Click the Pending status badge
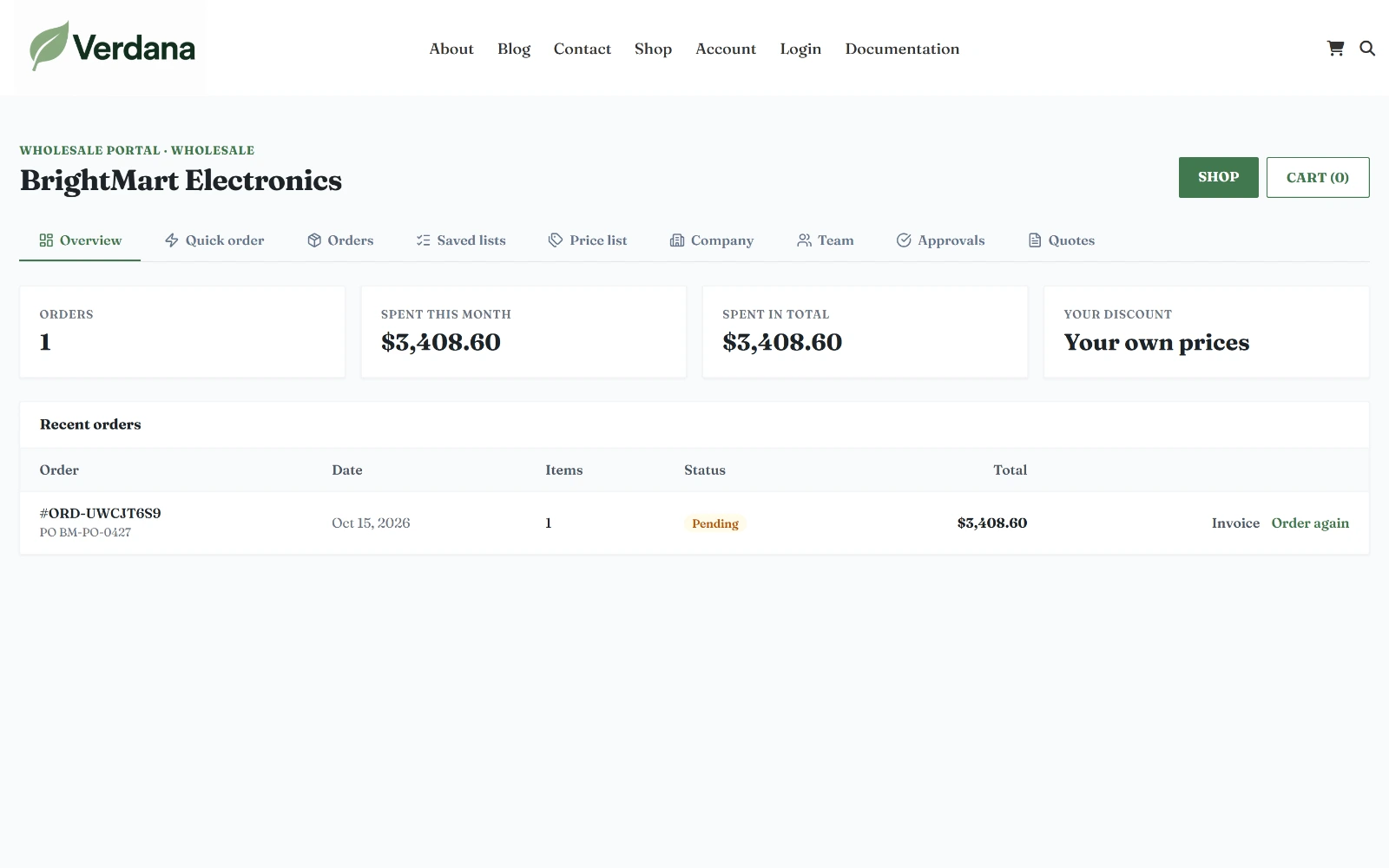The width and height of the screenshot is (1389, 868). coord(715,523)
